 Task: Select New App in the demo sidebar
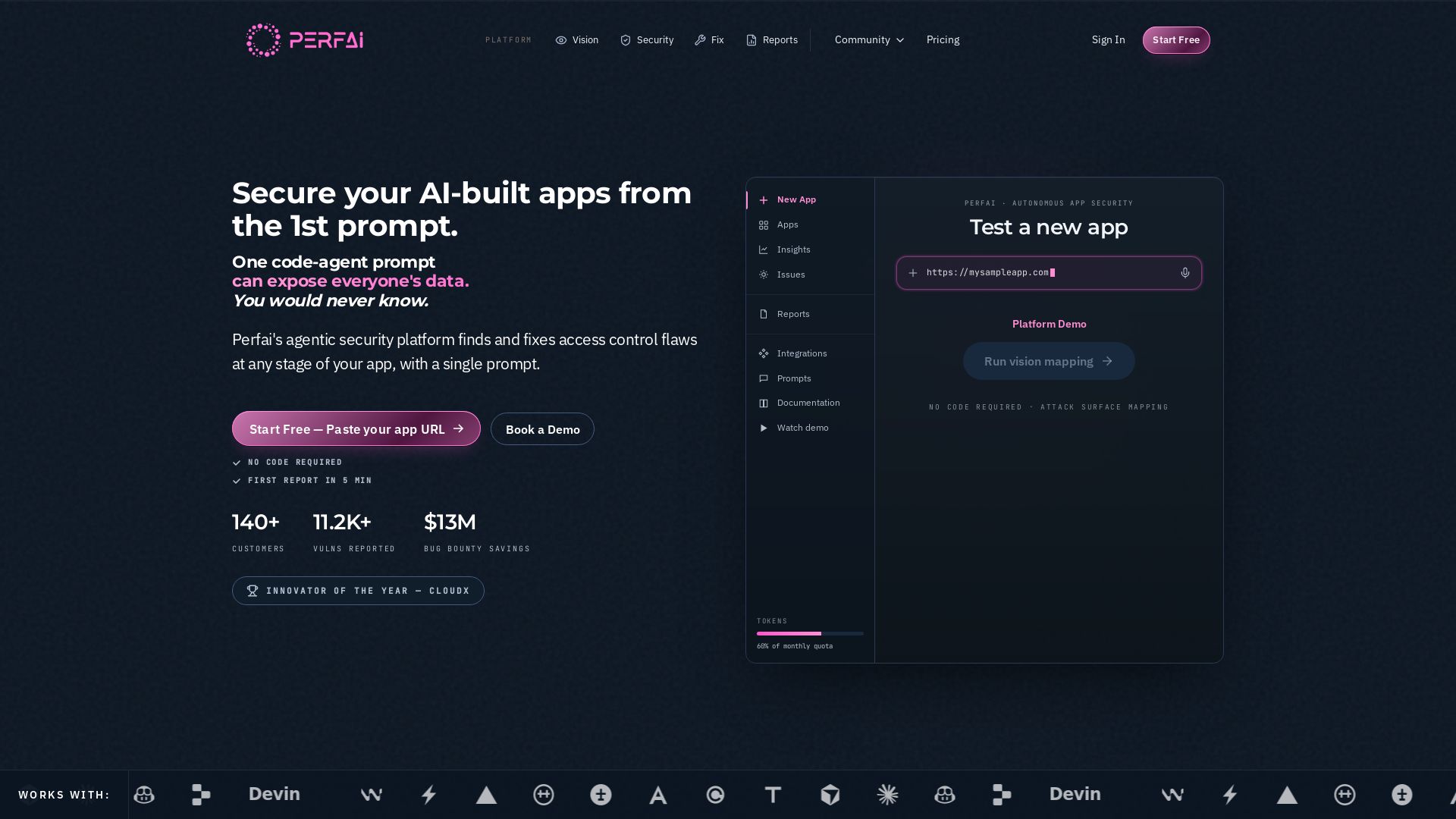point(810,200)
